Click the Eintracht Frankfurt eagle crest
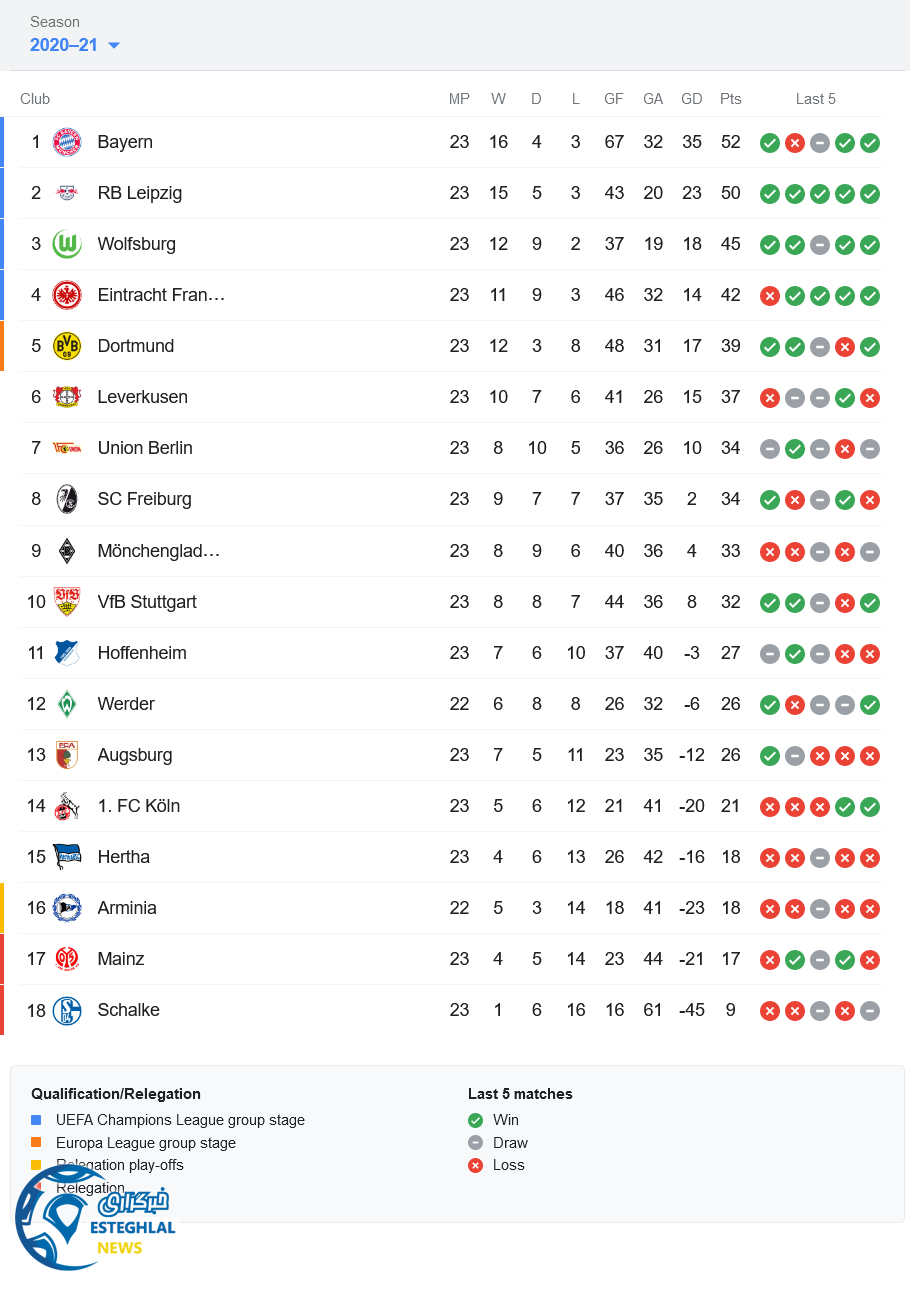The image size is (910, 1297). (x=67, y=295)
